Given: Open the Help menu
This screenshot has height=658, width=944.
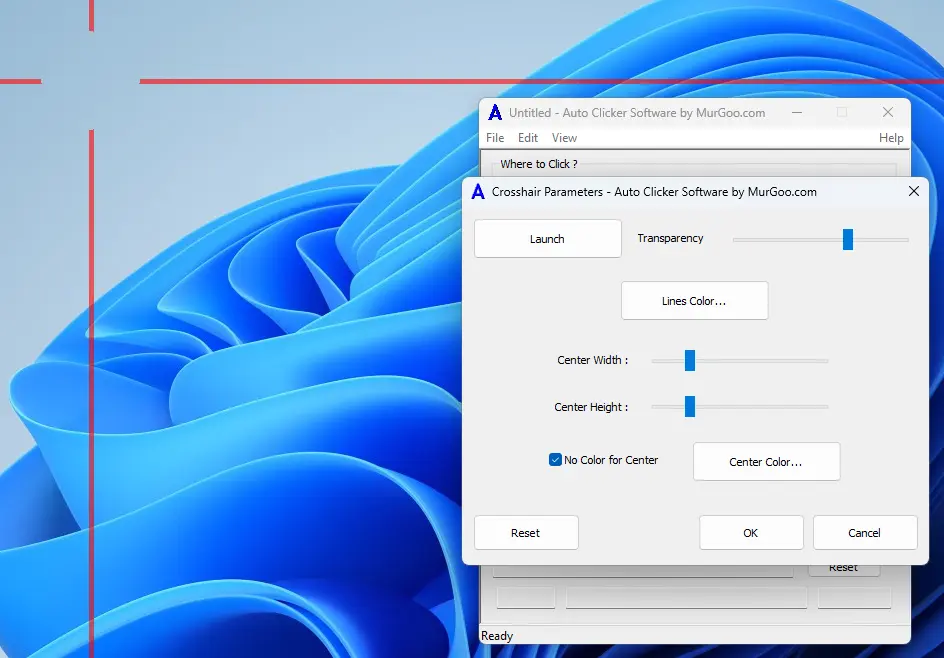Looking at the screenshot, I should coord(890,138).
